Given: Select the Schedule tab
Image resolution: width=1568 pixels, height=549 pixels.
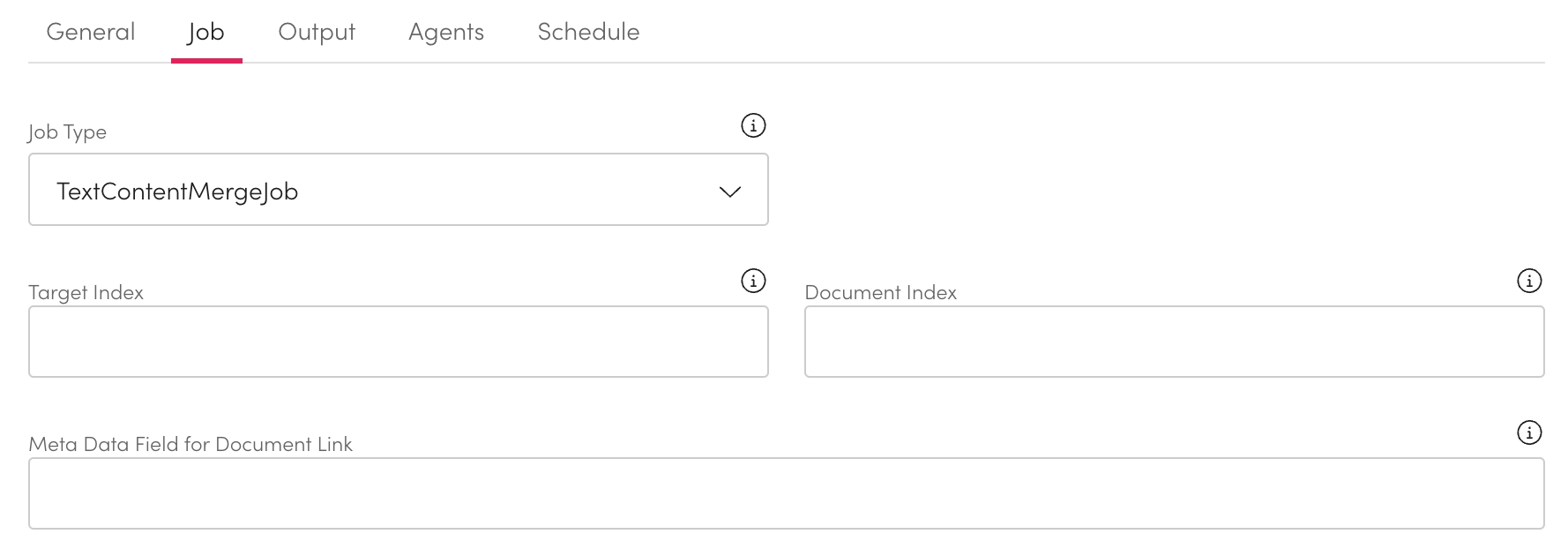Looking at the screenshot, I should (x=588, y=32).
